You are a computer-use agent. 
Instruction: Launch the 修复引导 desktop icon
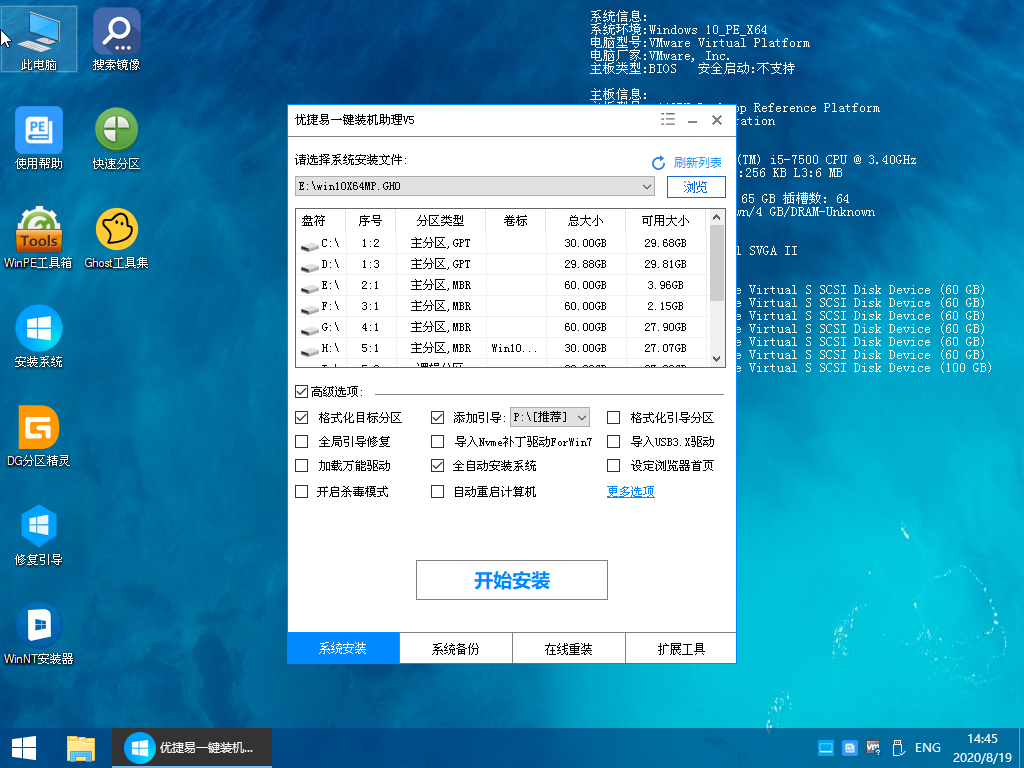tap(39, 535)
